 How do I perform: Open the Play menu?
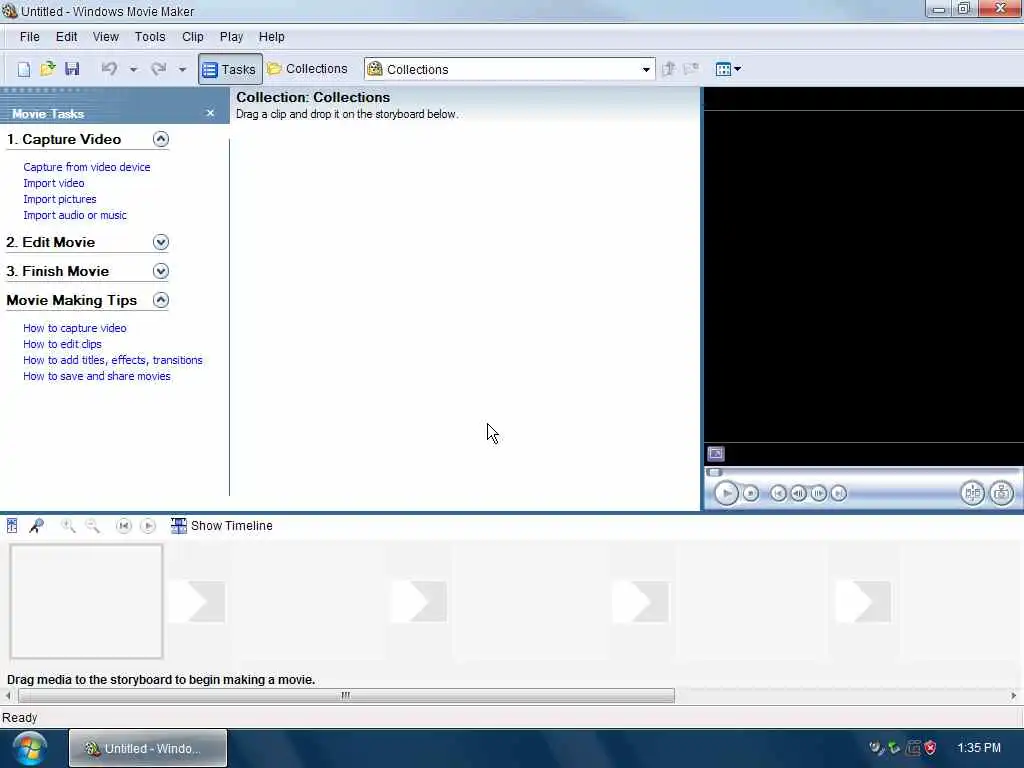(x=231, y=37)
